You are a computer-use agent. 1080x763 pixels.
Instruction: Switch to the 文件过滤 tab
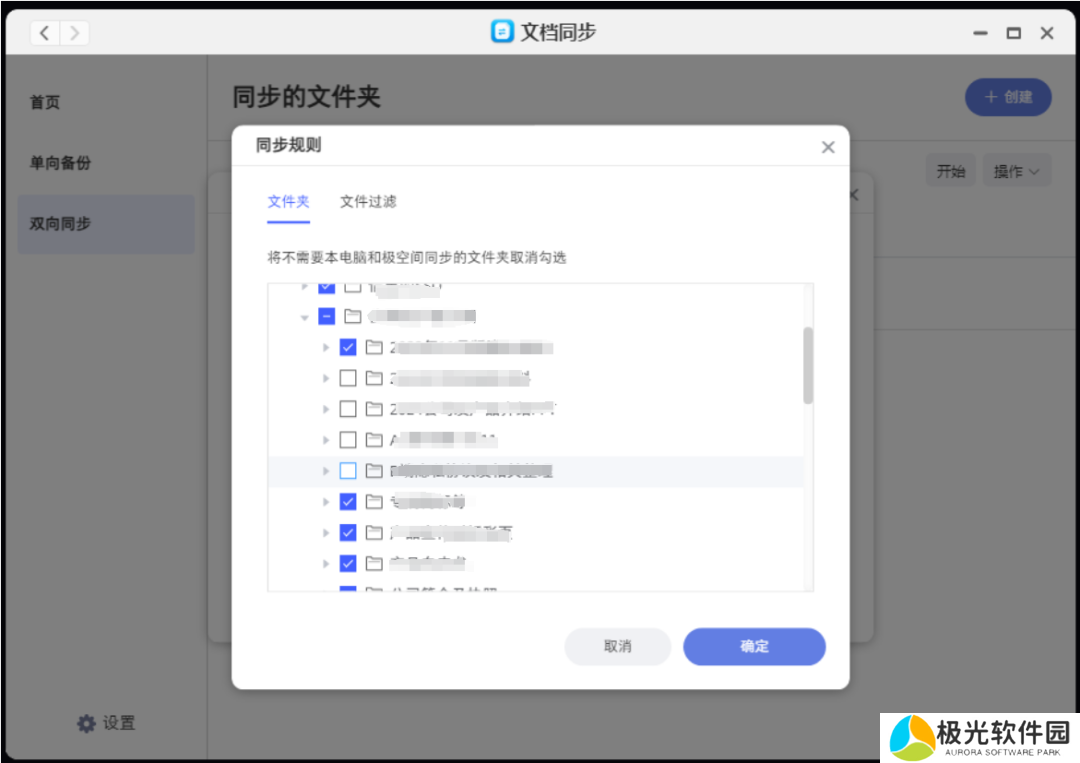point(368,202)
